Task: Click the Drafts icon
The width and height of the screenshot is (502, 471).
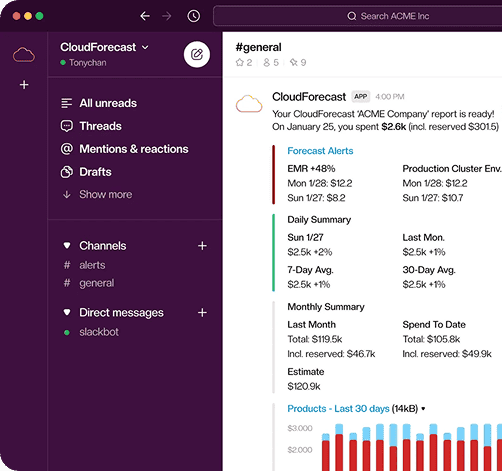Action: point(67,172)
